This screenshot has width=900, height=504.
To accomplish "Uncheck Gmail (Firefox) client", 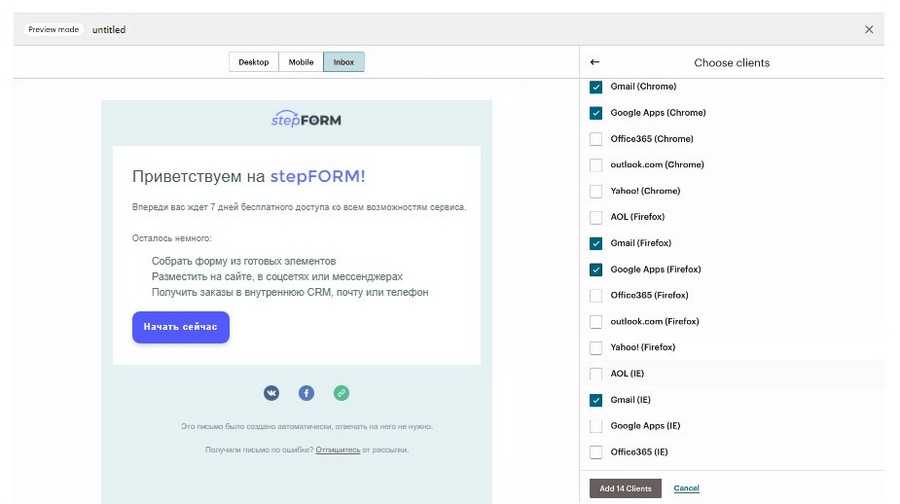I will tap(596, 243).
